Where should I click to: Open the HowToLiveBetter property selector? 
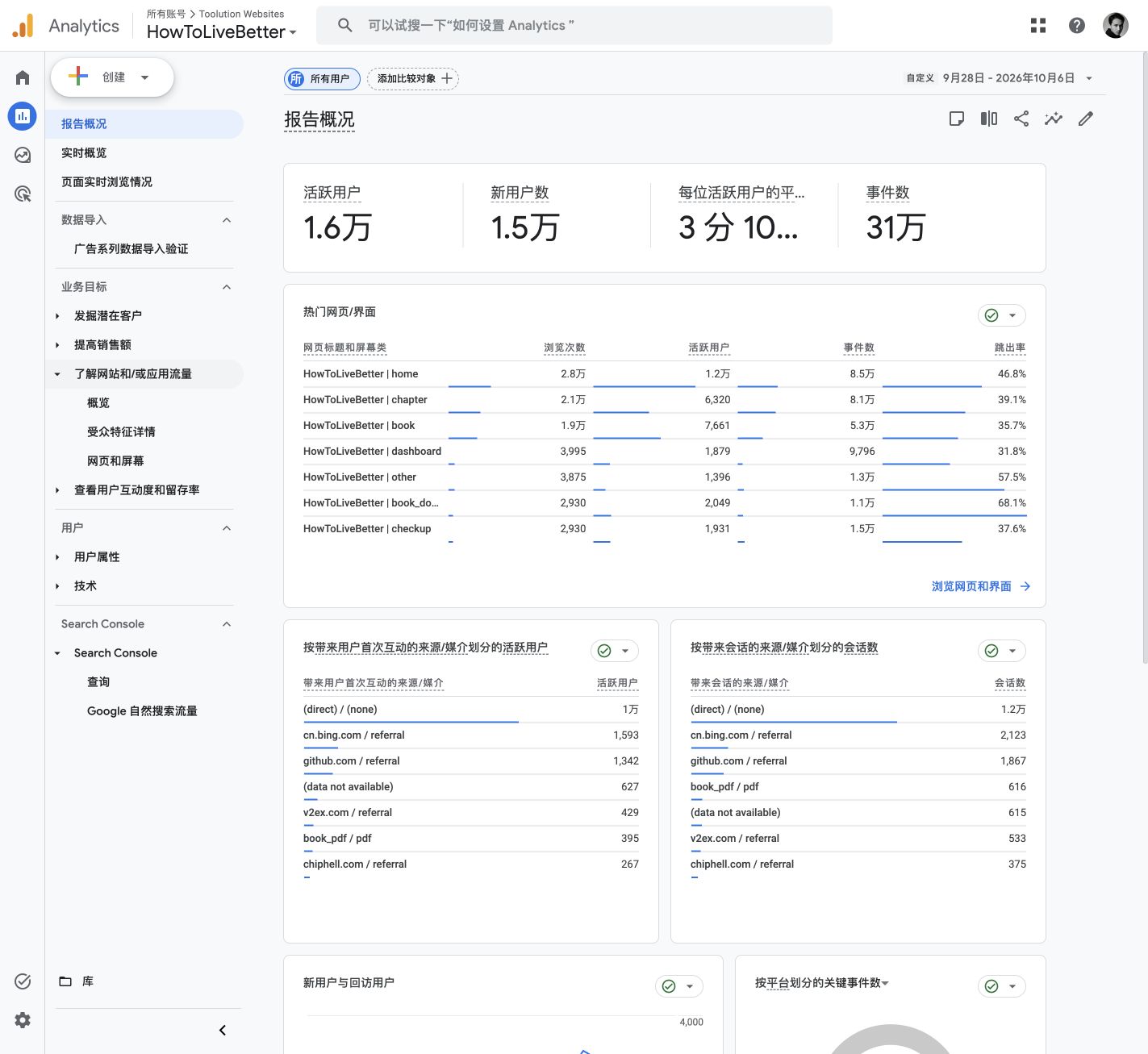click(222, 32)
